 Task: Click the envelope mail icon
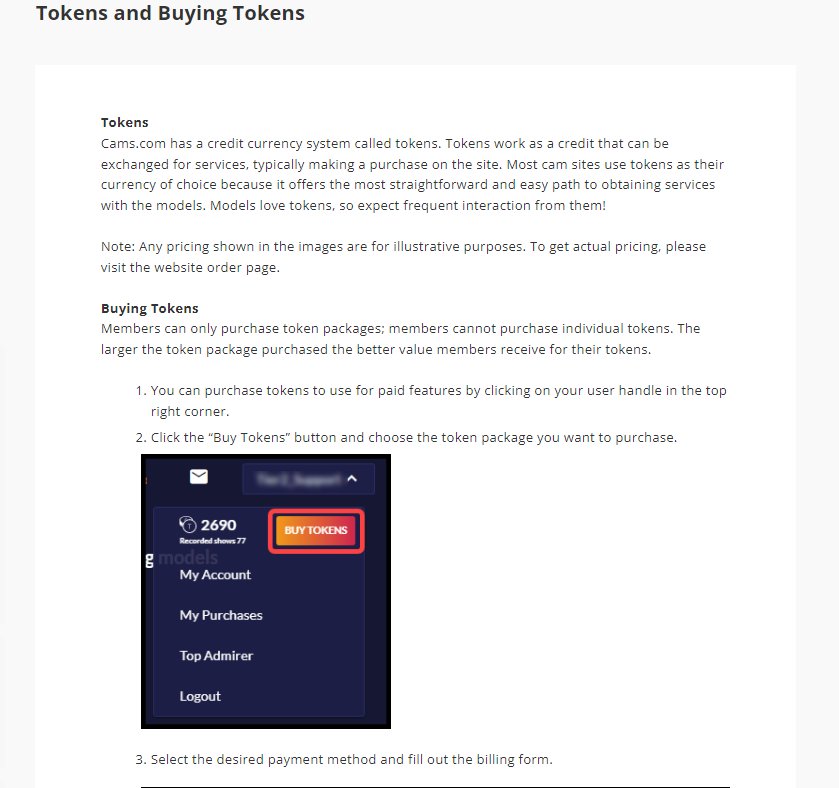(199, 476)
